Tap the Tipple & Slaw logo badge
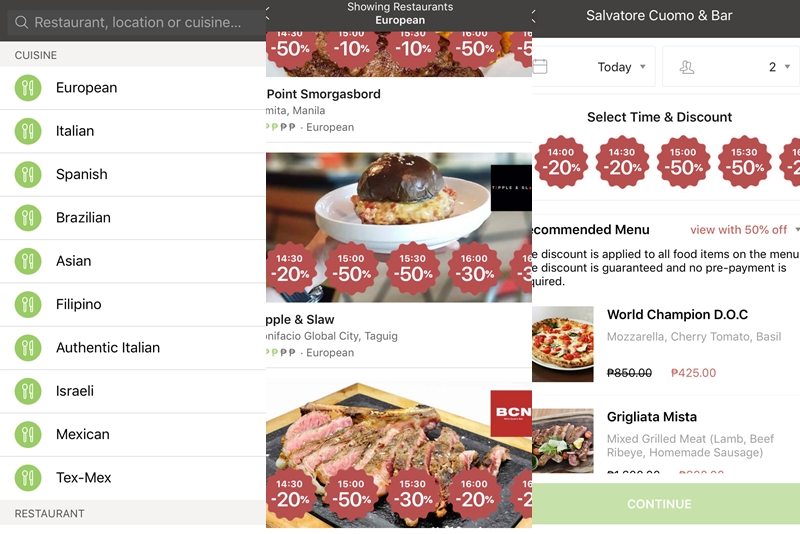 click(x=511, y=188)
